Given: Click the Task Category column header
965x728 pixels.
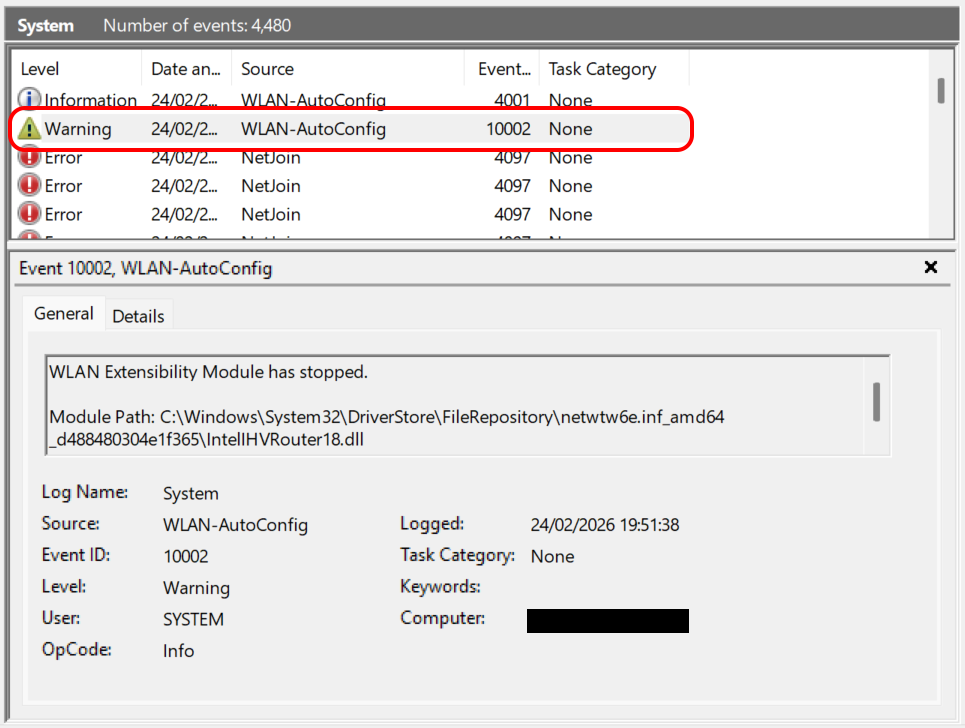Looking at the screenshot, I should click(602, 69).
